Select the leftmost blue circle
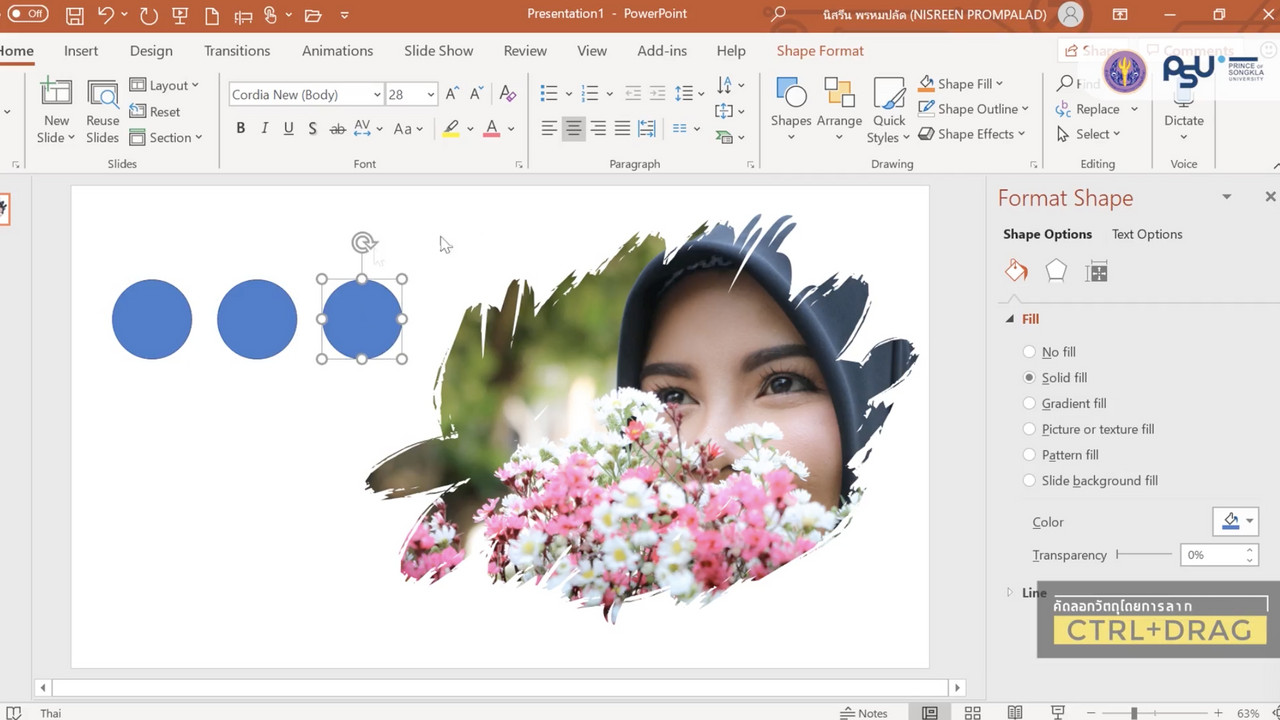1280x720 pixels. point(152,319)
